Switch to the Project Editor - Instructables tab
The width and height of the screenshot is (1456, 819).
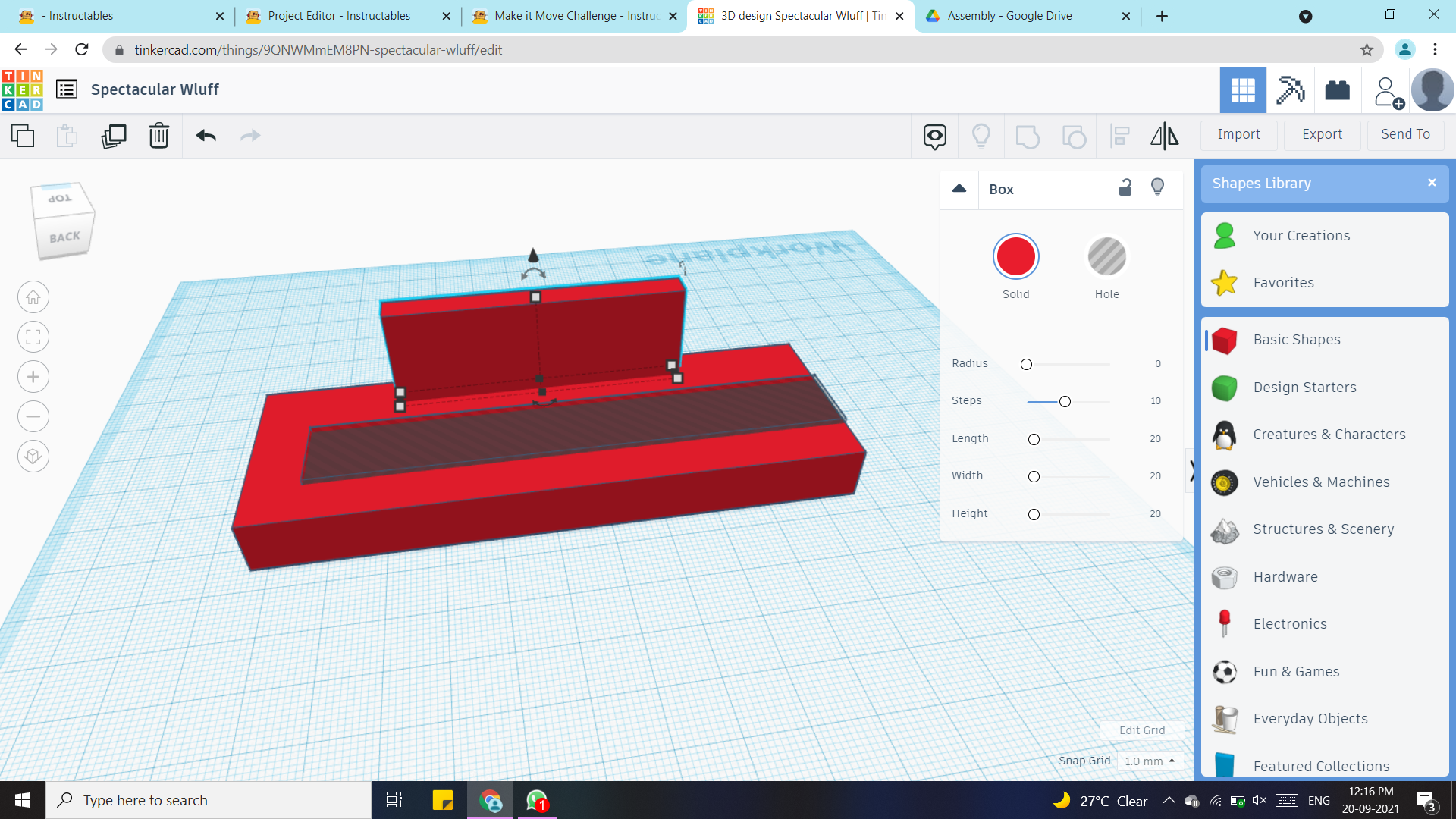pos(339,16)
